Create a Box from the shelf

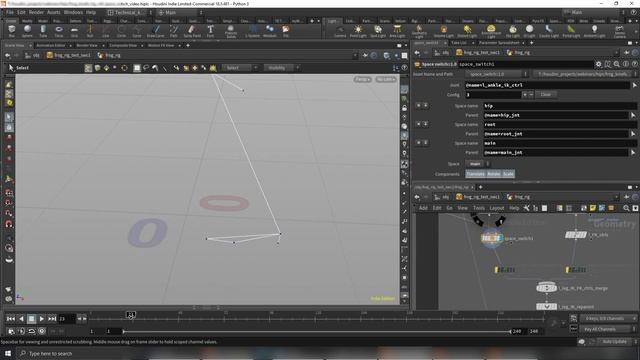(11, 31)
